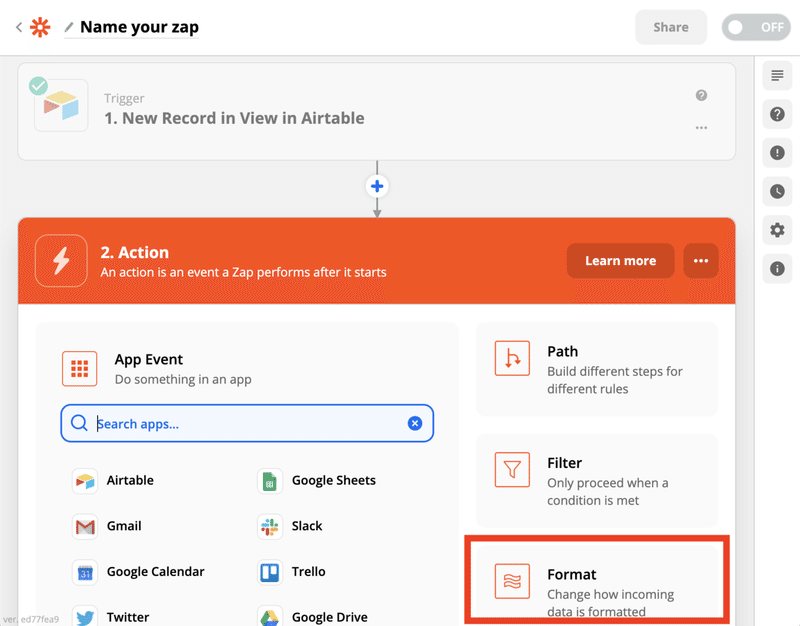This screenshot has height=626, width=800.
Task: Add a step with the blue plus button
Action: (377, 186)
